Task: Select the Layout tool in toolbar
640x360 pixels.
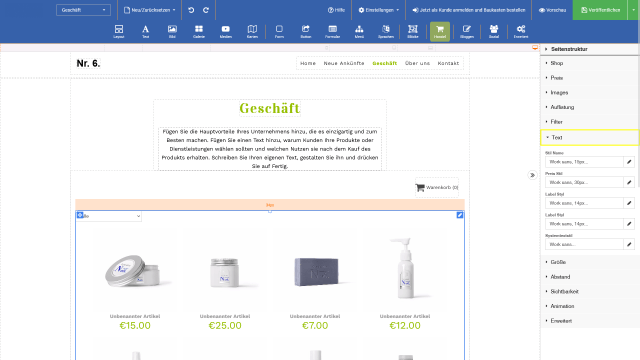Action: [119, 31]
